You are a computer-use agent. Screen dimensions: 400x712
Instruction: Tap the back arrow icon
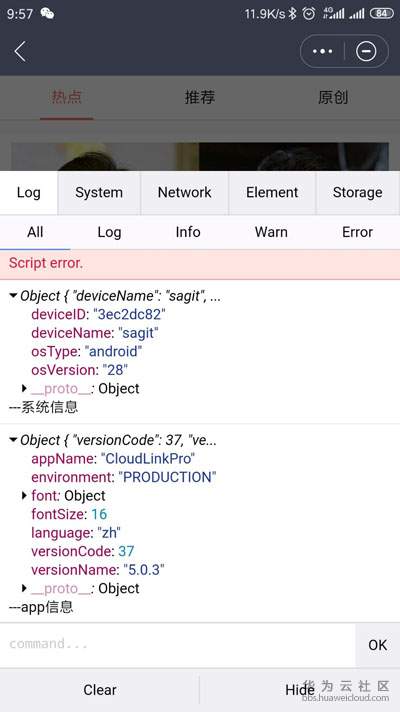pyautogui.click(x=20, y=51)
